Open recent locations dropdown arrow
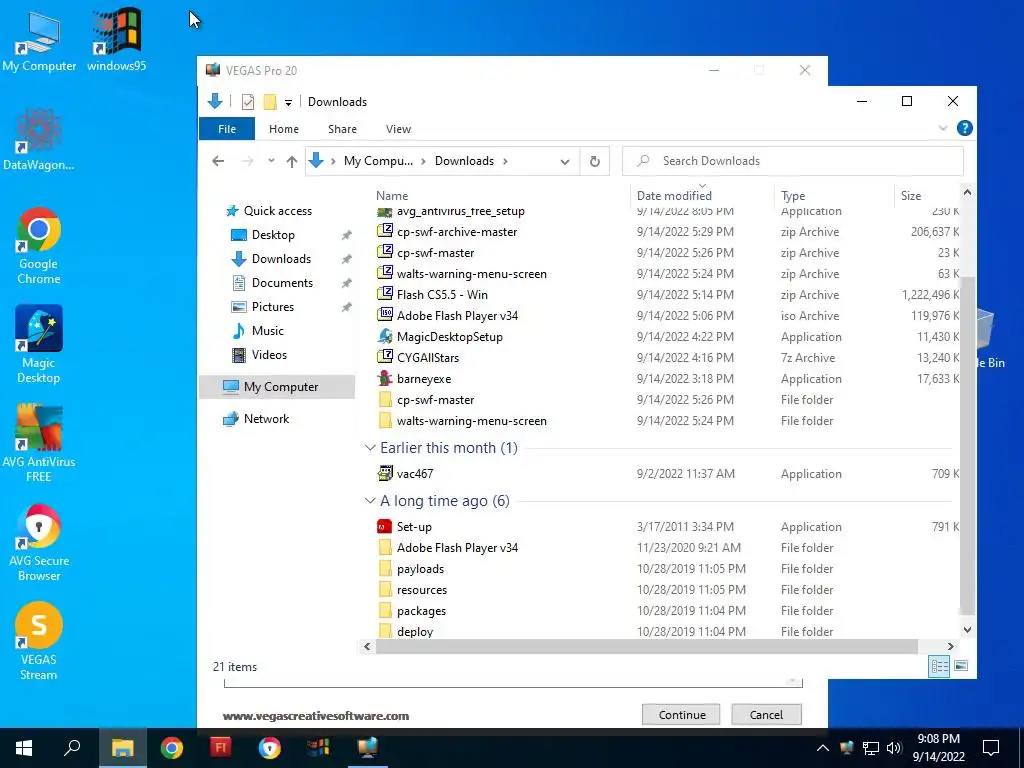Viewport: 1024px width, 768px height. pos(271,161)
